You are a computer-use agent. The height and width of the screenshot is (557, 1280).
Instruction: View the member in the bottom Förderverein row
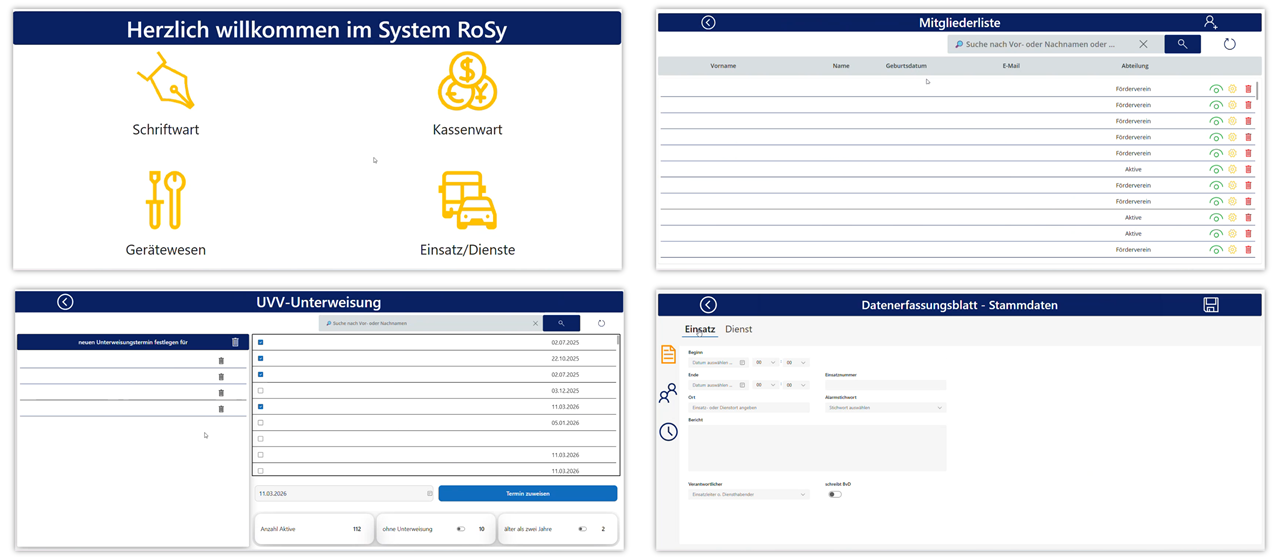point(1216,249)
